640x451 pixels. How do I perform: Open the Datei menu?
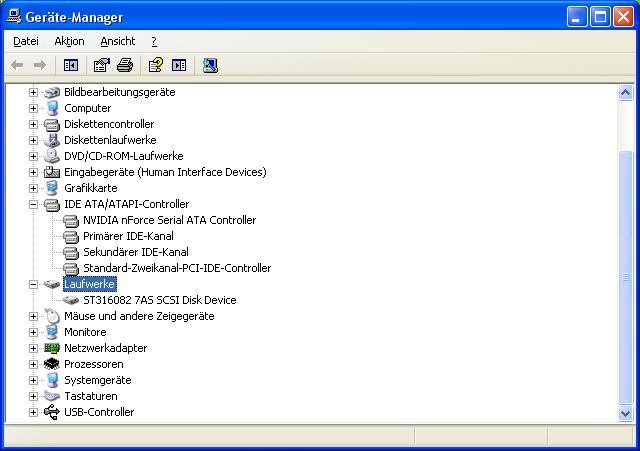coord(26,41)
